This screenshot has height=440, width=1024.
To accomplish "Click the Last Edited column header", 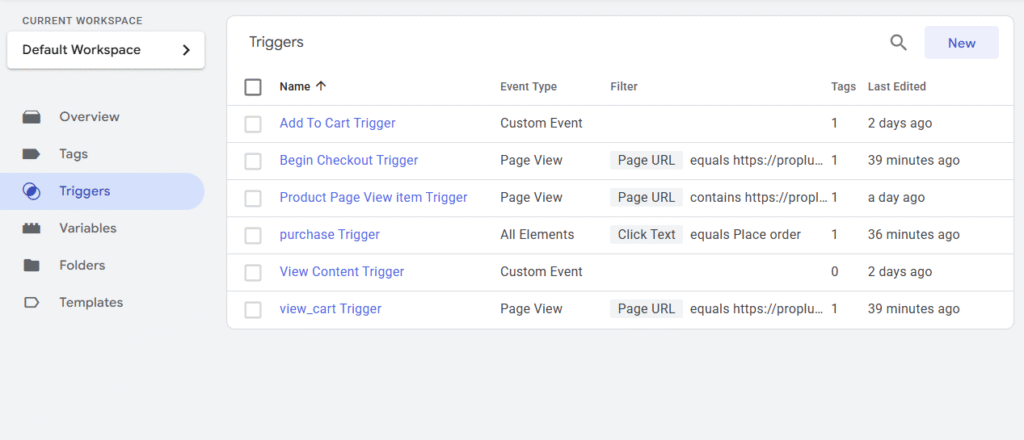I will pyautogui.click(x=897, y=86).
